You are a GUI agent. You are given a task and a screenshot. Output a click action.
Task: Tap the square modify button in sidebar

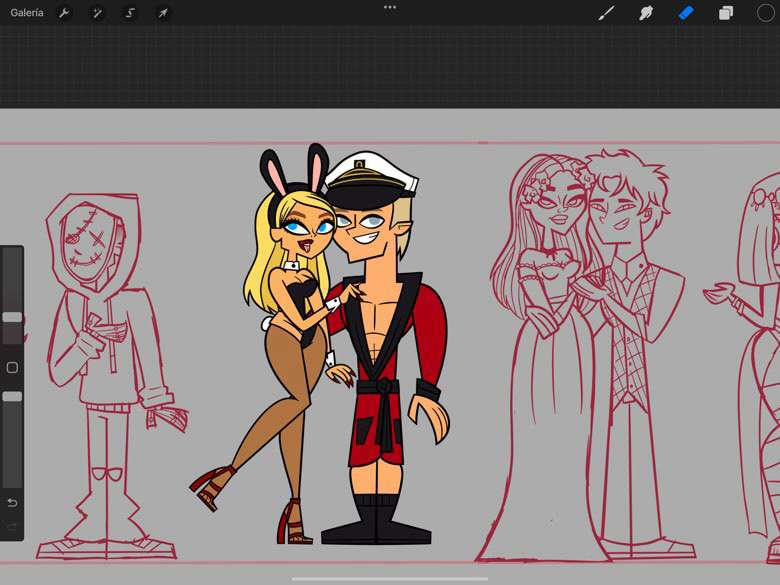click(12, 368)
